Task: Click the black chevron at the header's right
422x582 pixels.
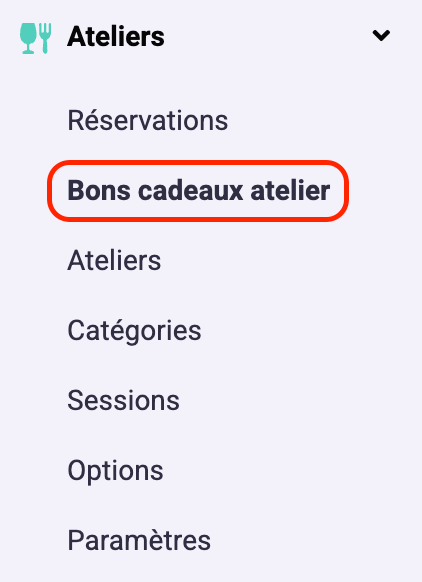Action: (x=381, y=36)
